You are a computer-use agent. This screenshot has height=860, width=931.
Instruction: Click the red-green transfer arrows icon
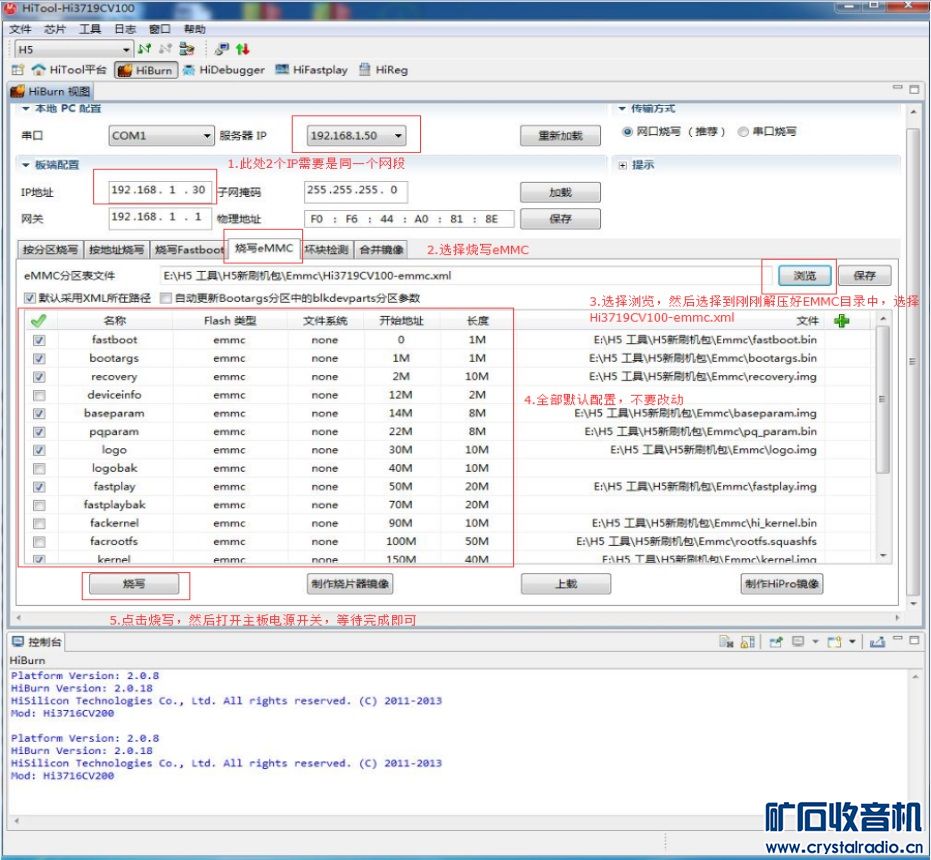tap(242, 49)
